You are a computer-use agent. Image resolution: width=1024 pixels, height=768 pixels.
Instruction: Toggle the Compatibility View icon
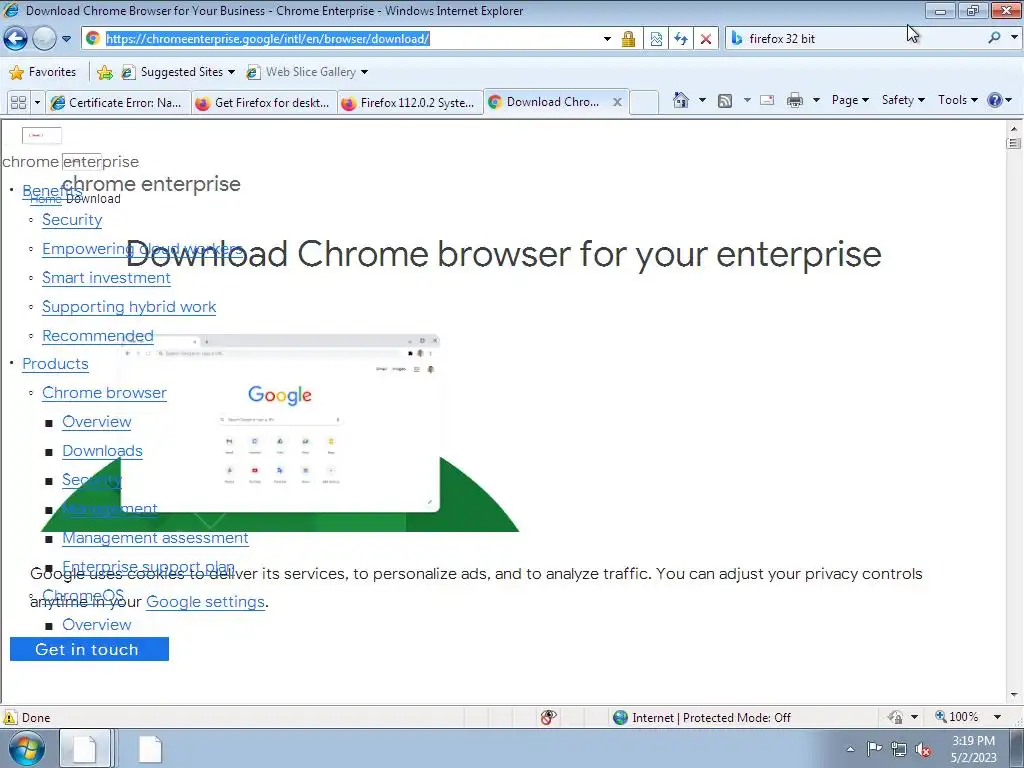pyautogui.click(x=656, y=39)
